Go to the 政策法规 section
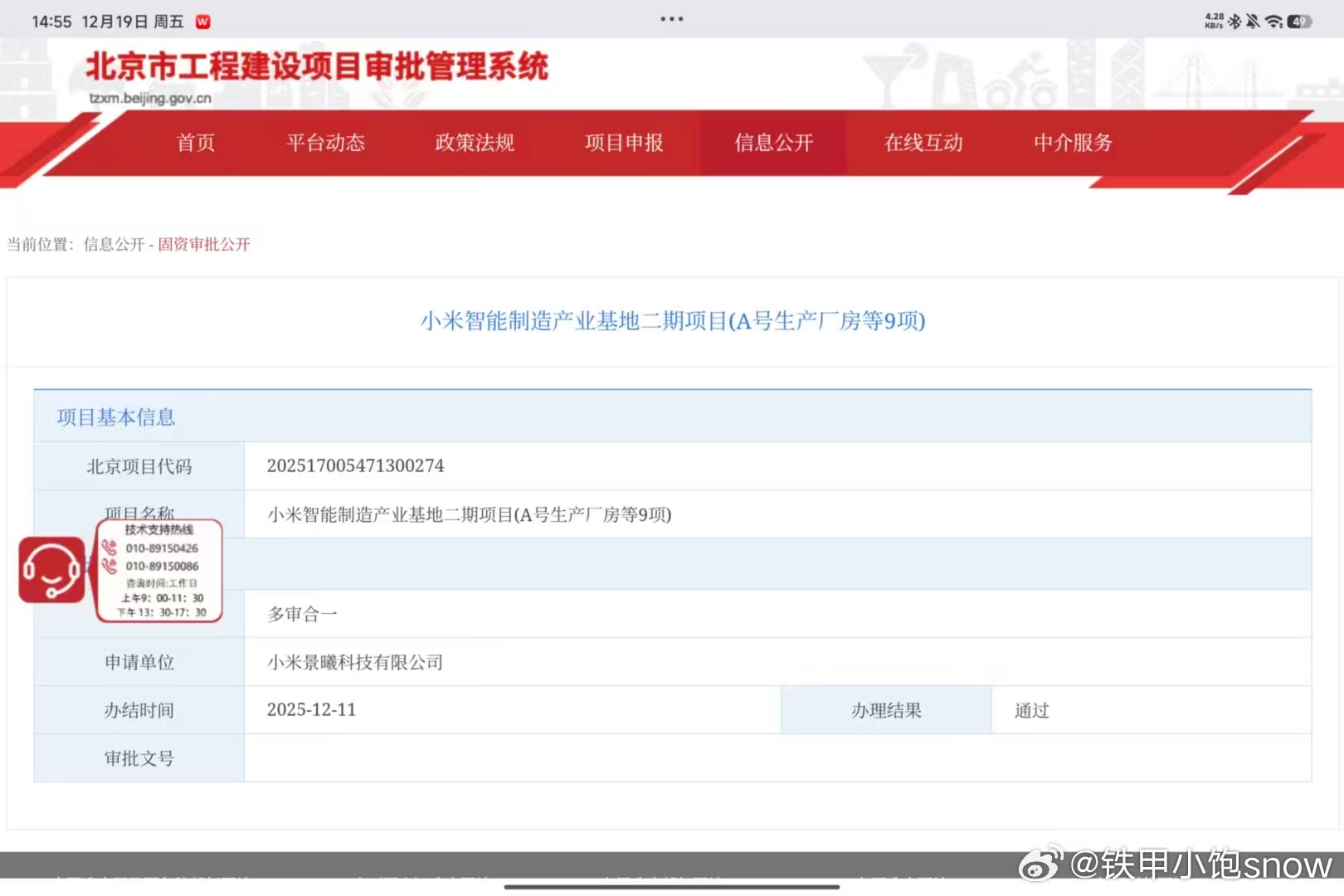 475,143
